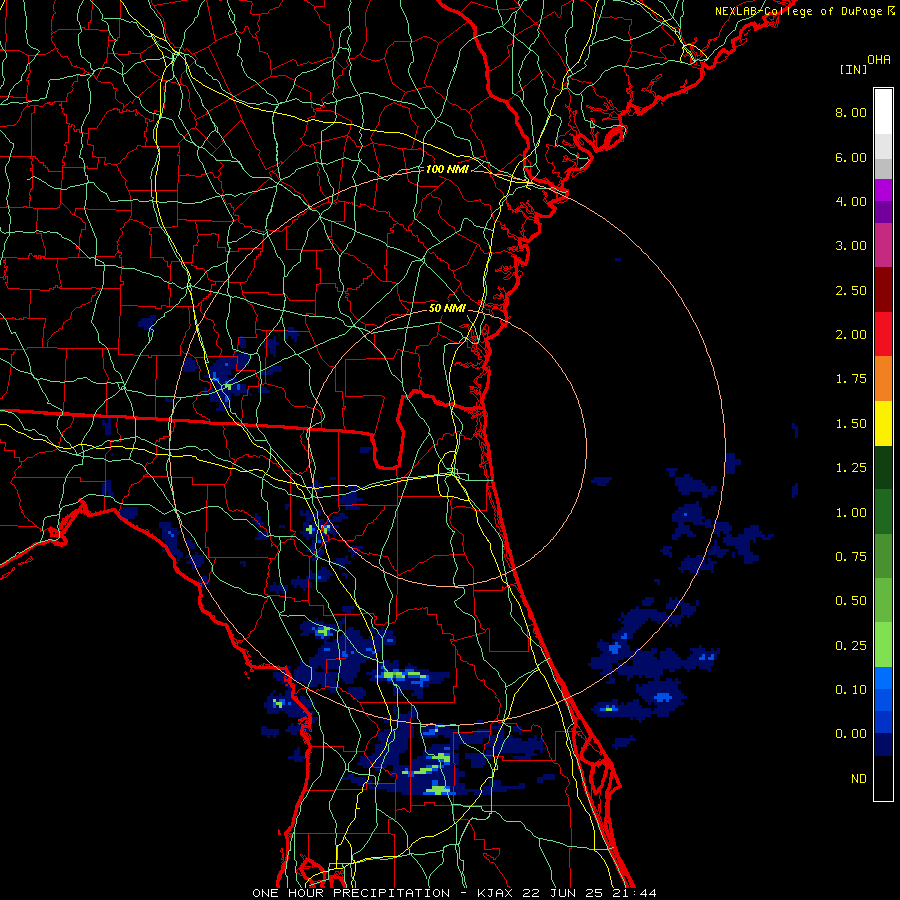Pick the black ND legend swatch

[883, 778]
